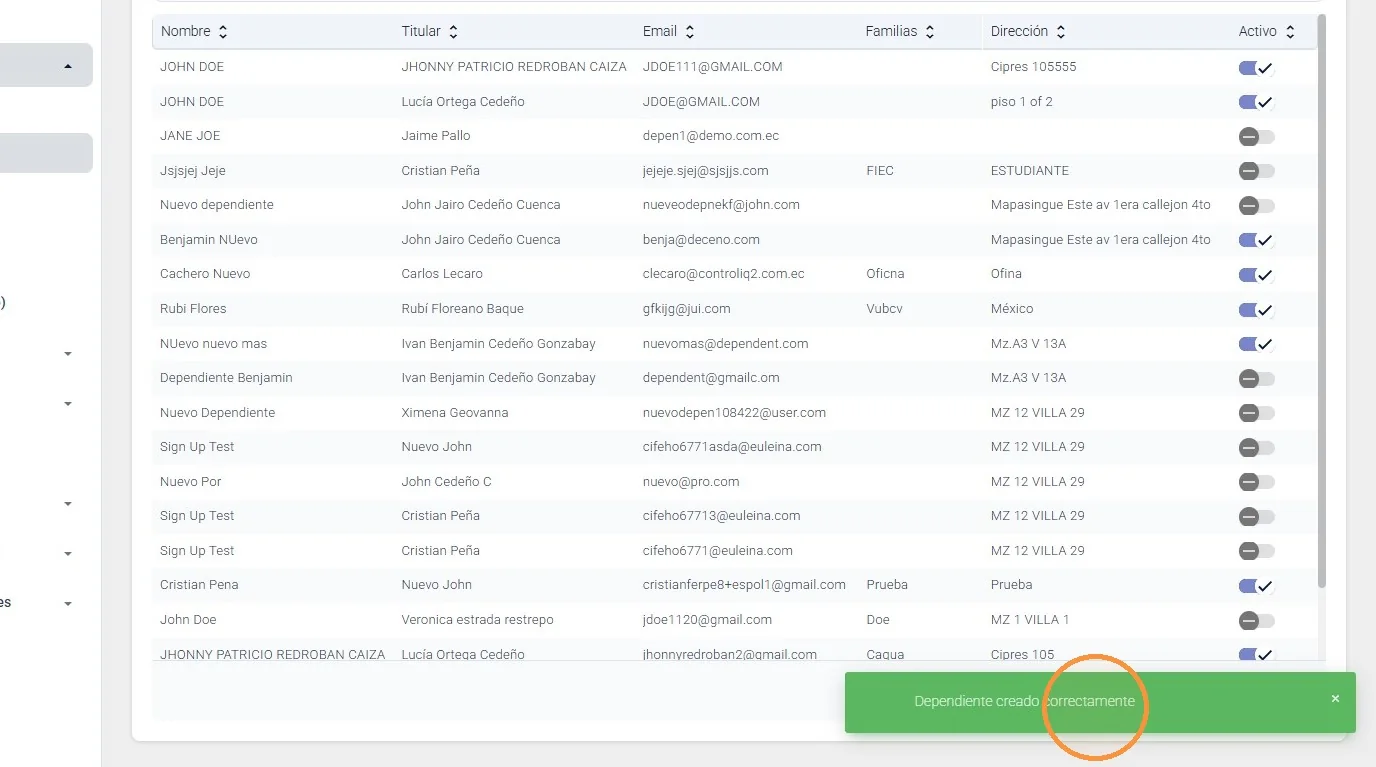Disable active switch for Benjamin NUevo
The width and height of the screenshot is (1376, 767).
[x=1256, y=240]
